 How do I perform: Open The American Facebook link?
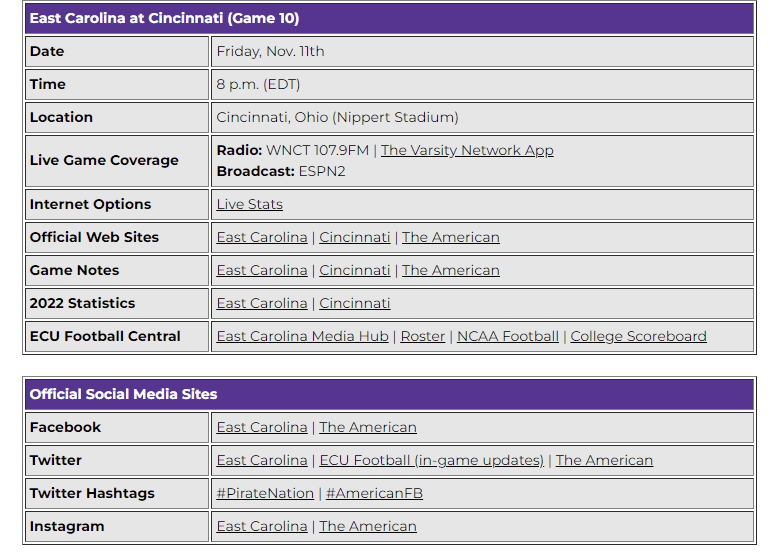tap(368, 427)
